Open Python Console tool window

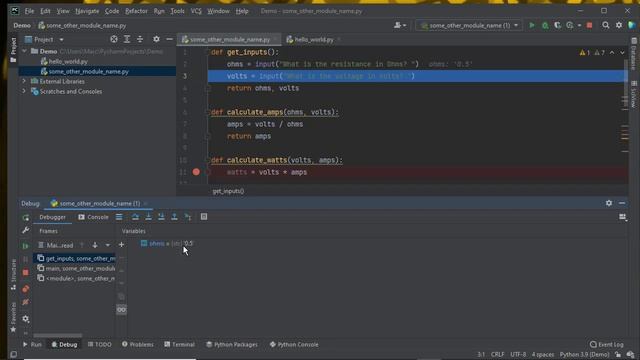pyautogui.click(x=294, y=344)
